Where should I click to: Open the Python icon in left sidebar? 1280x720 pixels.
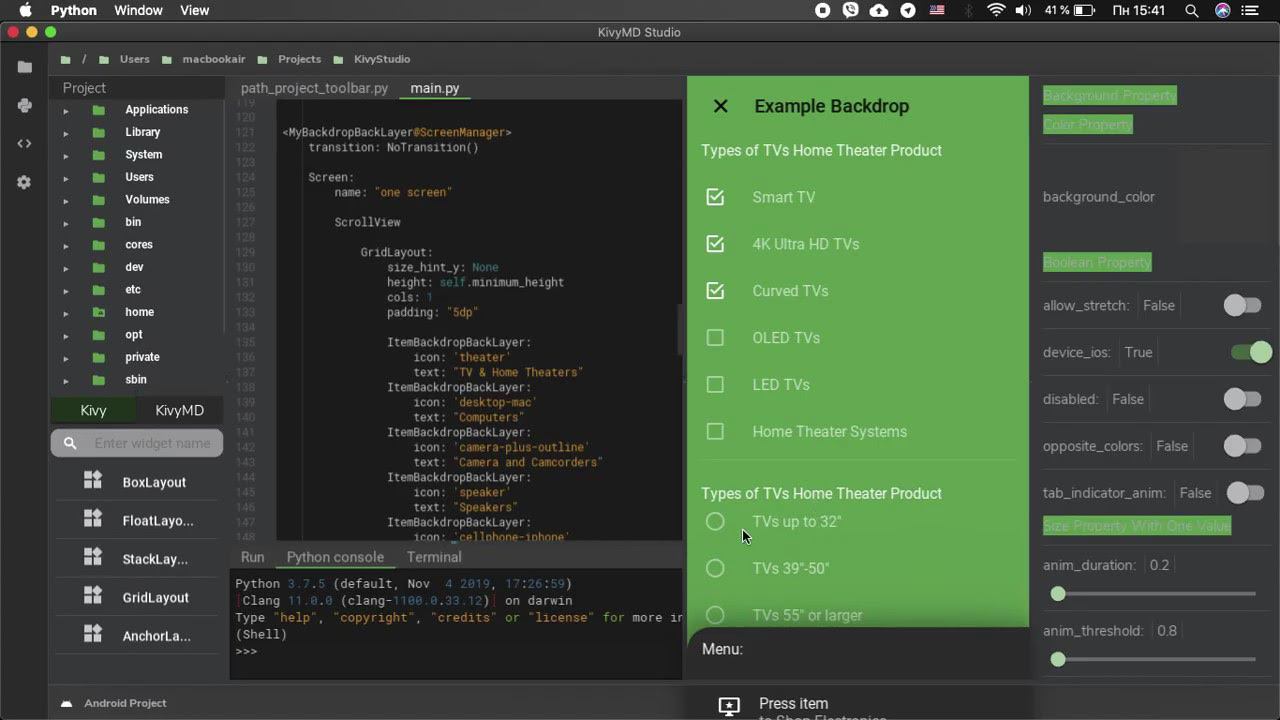click(25, 105)
